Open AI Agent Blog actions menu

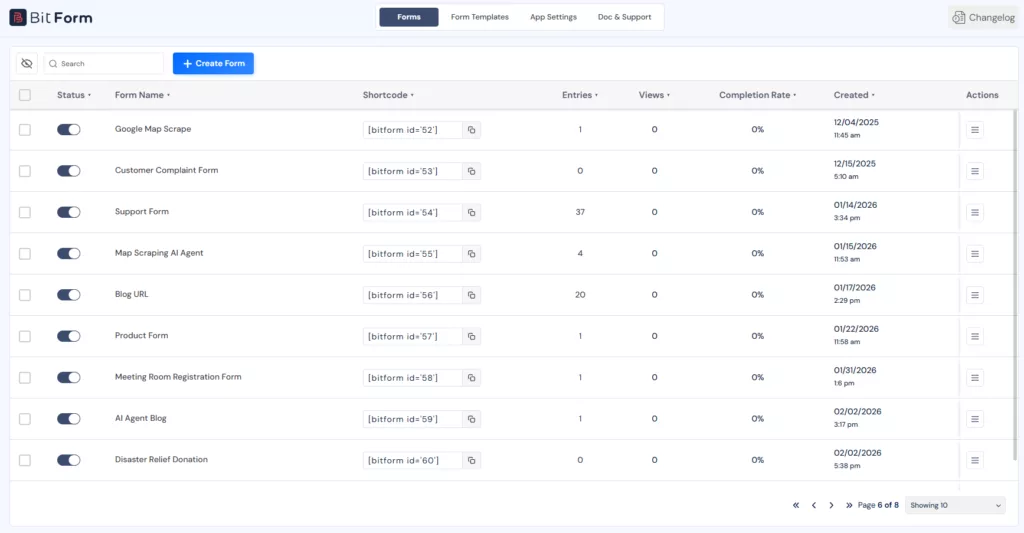[x=974, y=419]
